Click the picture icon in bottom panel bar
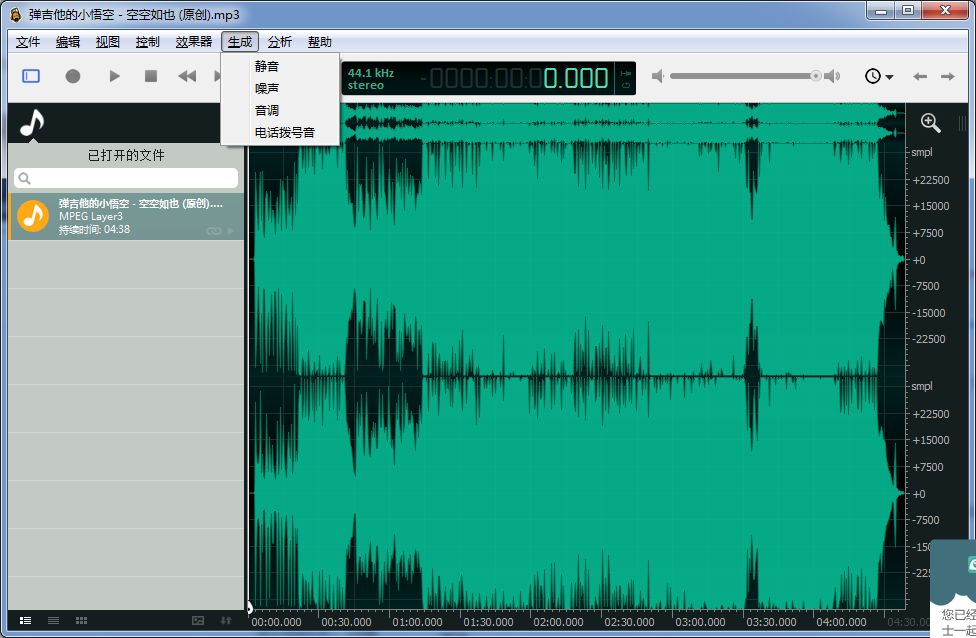Viewport: 976px width, 638px height. click(x=198, y=620)
